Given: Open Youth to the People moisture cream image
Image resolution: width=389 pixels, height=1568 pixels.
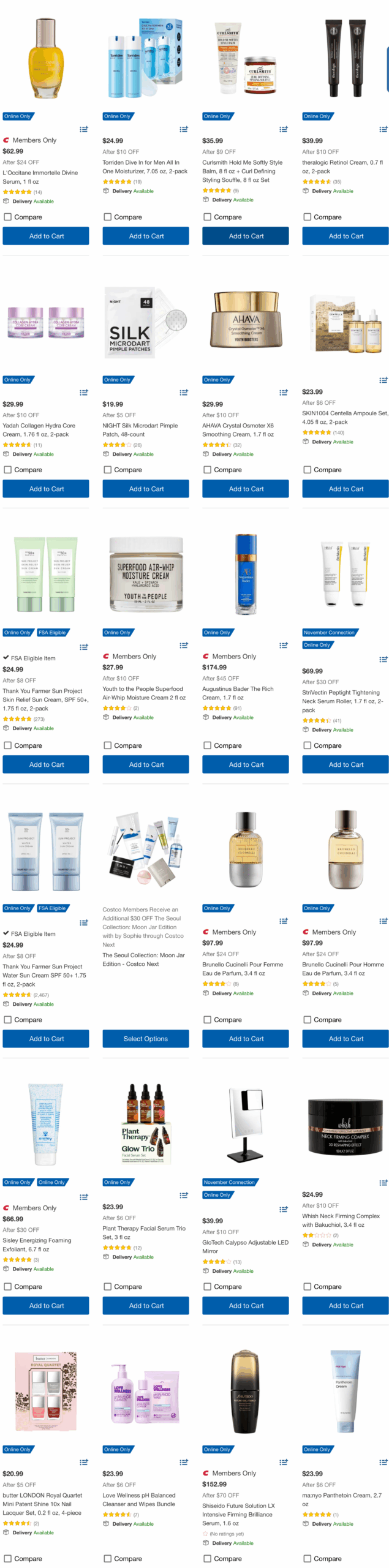Looking at the screenshot, I should pos(146,575).
